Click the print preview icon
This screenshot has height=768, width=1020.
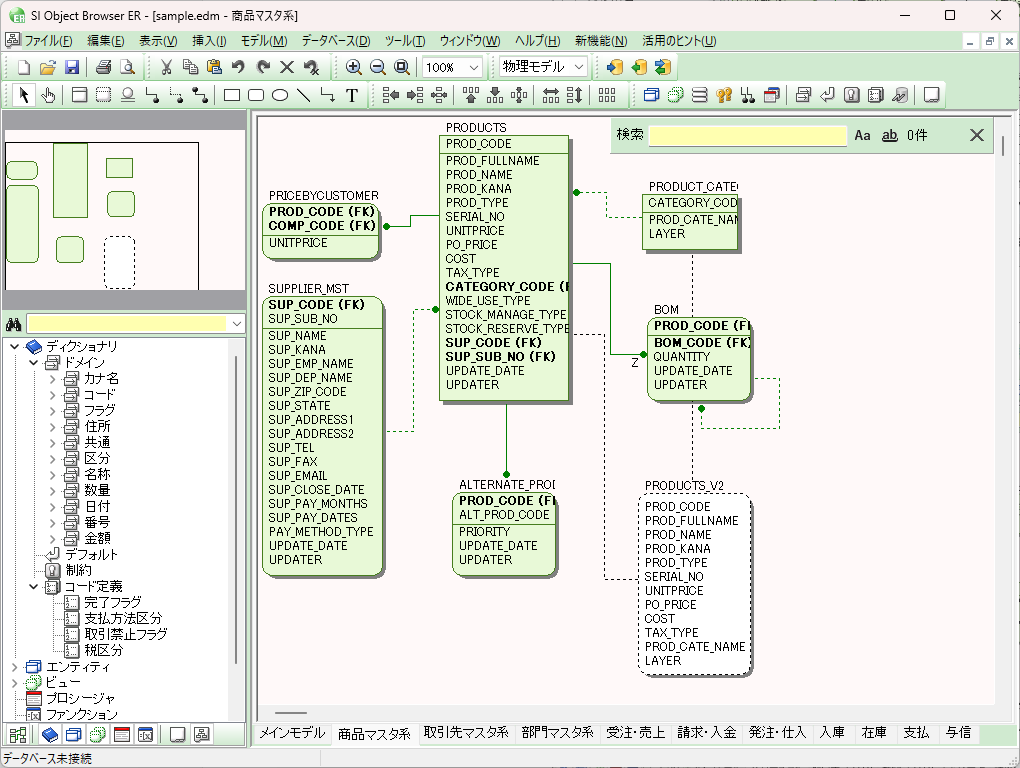pos(128,67)
